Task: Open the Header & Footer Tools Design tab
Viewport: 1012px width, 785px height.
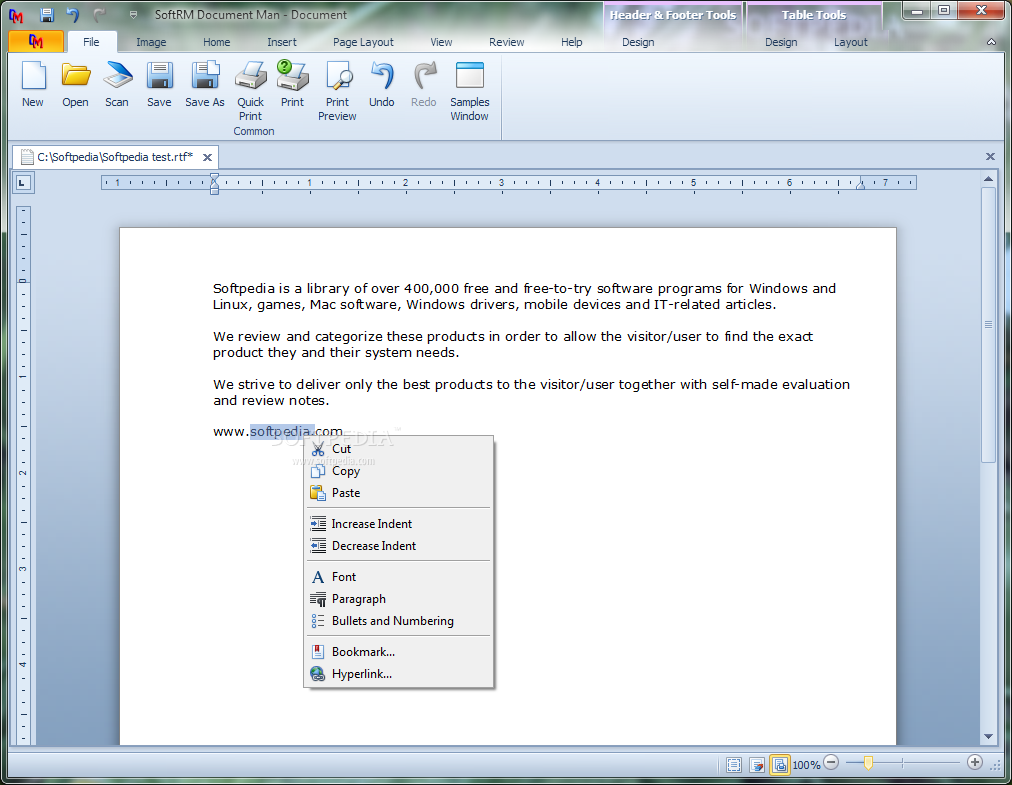Action: click(x=638, y=42)
